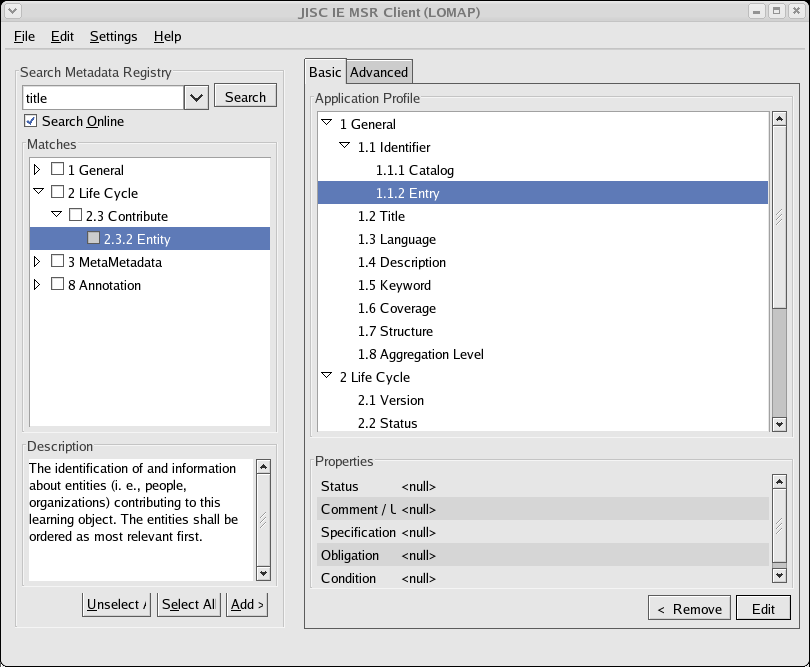Viewport: 810px width, 667px height.
Task: Expand the '3 MetaMetadata' match node
Action: [37, 261]
